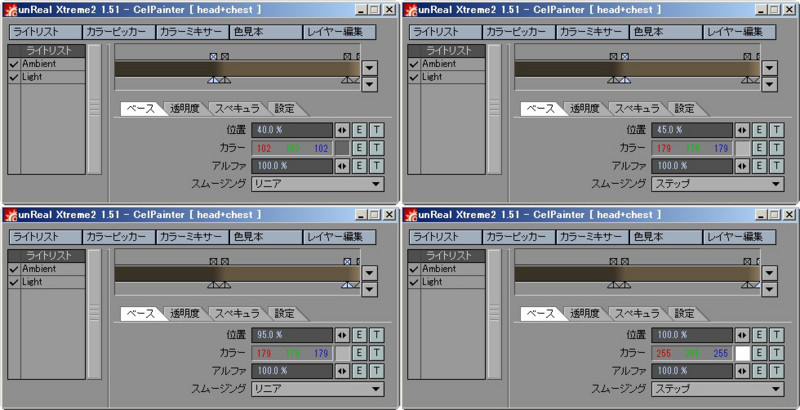
Task: Click the arrows stepper next to 位置 40.0 %
Action: point(342,130)
